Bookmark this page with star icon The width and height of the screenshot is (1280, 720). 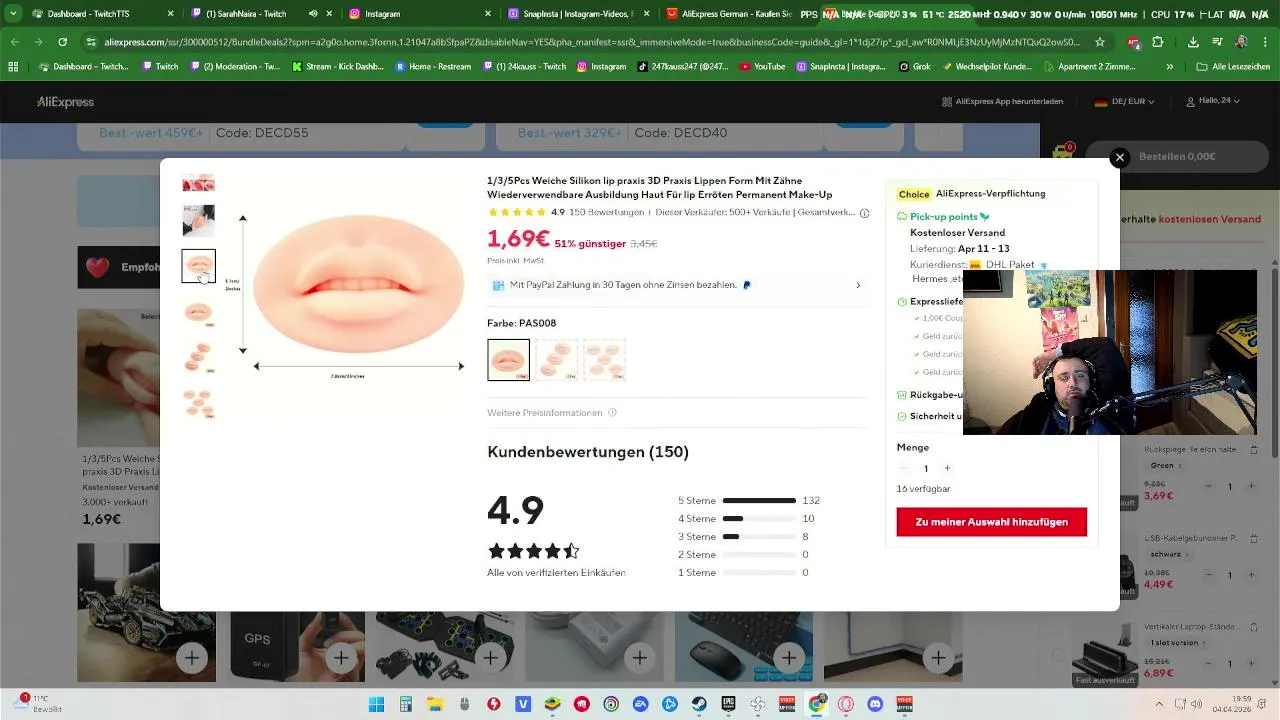point(1100,42)
